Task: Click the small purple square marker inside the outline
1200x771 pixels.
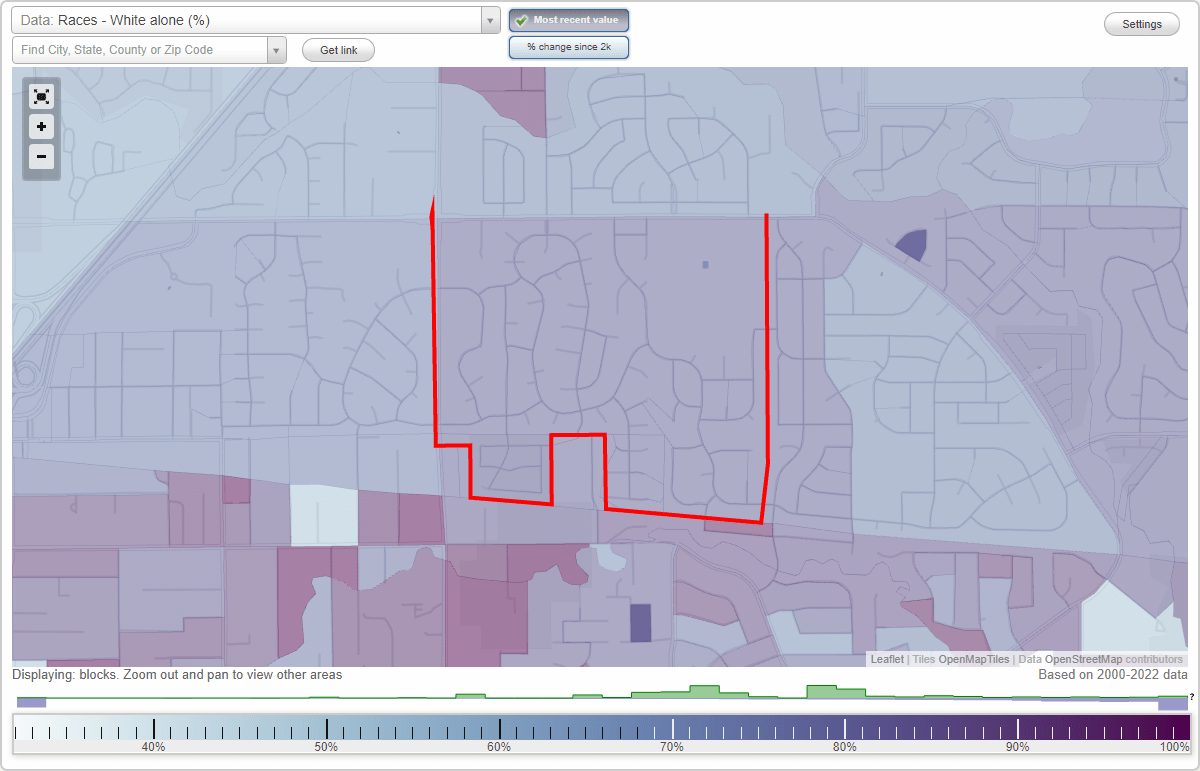Action: coord(703,263)
